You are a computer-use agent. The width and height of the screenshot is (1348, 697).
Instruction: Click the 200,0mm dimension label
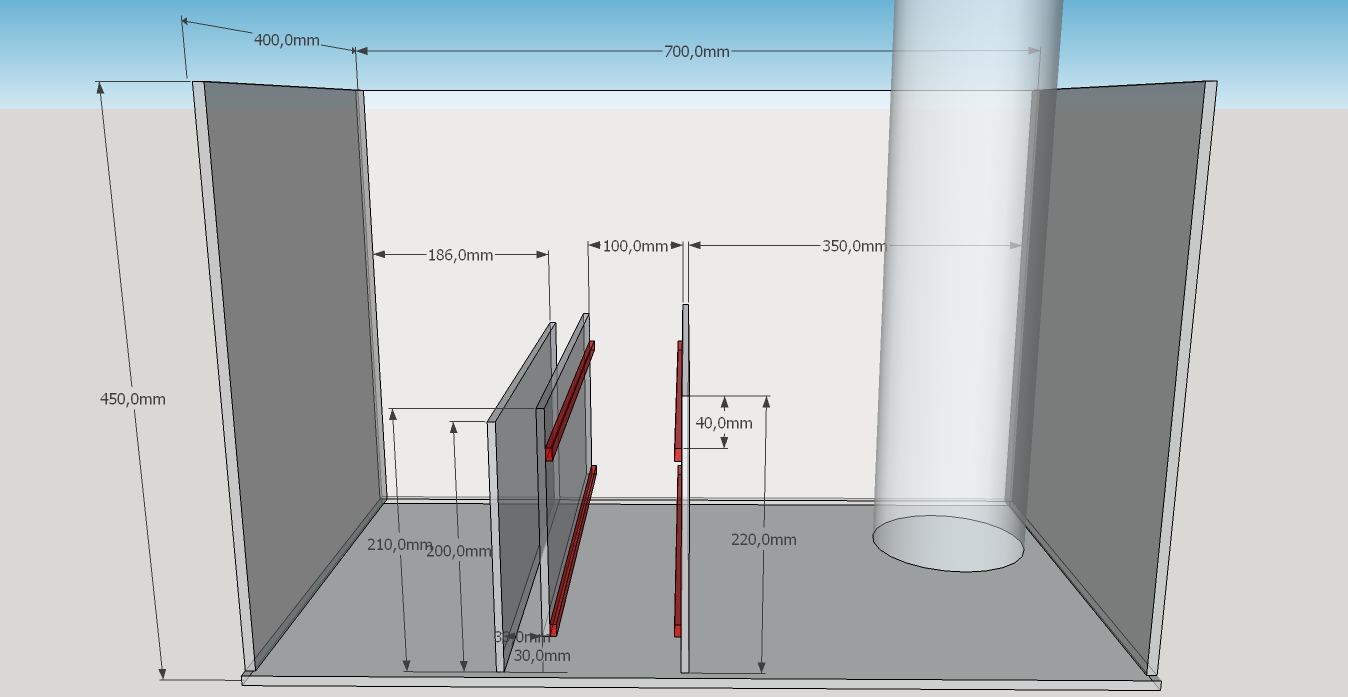tap(459, 551)
